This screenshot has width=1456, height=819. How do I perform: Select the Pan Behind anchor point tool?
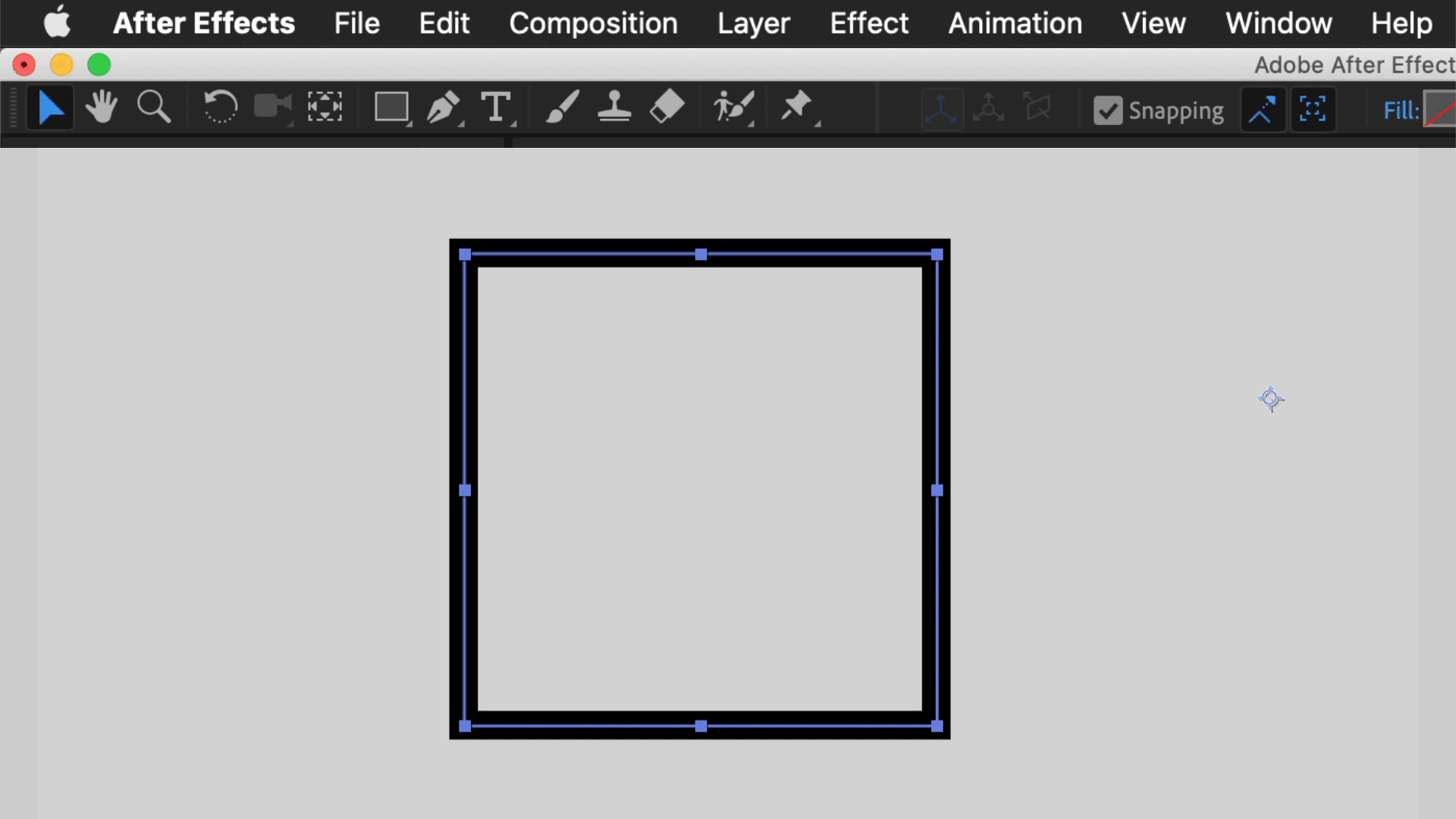tap(325, 108)
